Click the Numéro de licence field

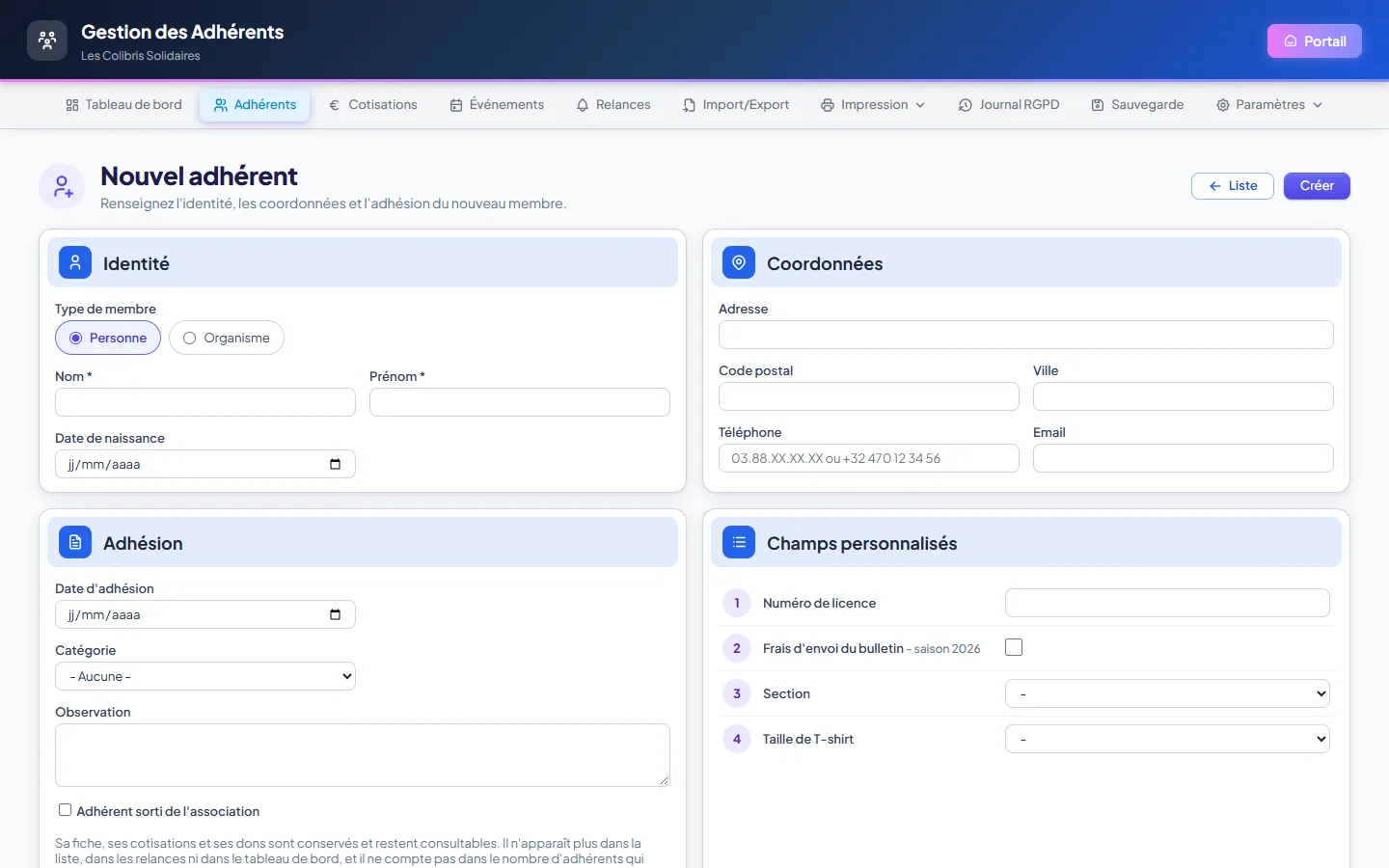[1167, 603]
